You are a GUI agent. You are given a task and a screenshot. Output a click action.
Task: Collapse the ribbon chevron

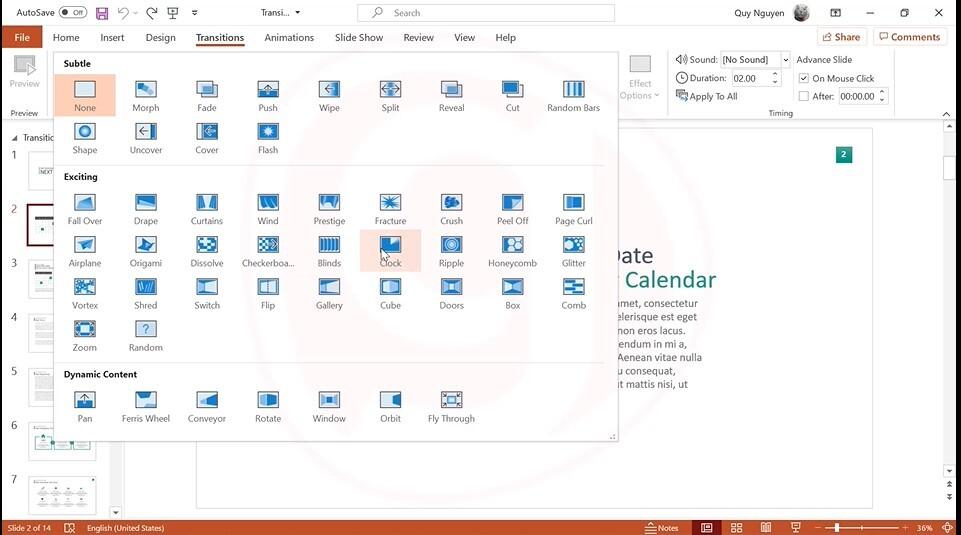946,114
